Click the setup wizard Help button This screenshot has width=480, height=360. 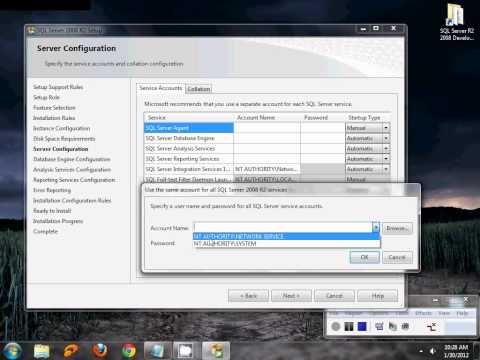click(377, 296)
